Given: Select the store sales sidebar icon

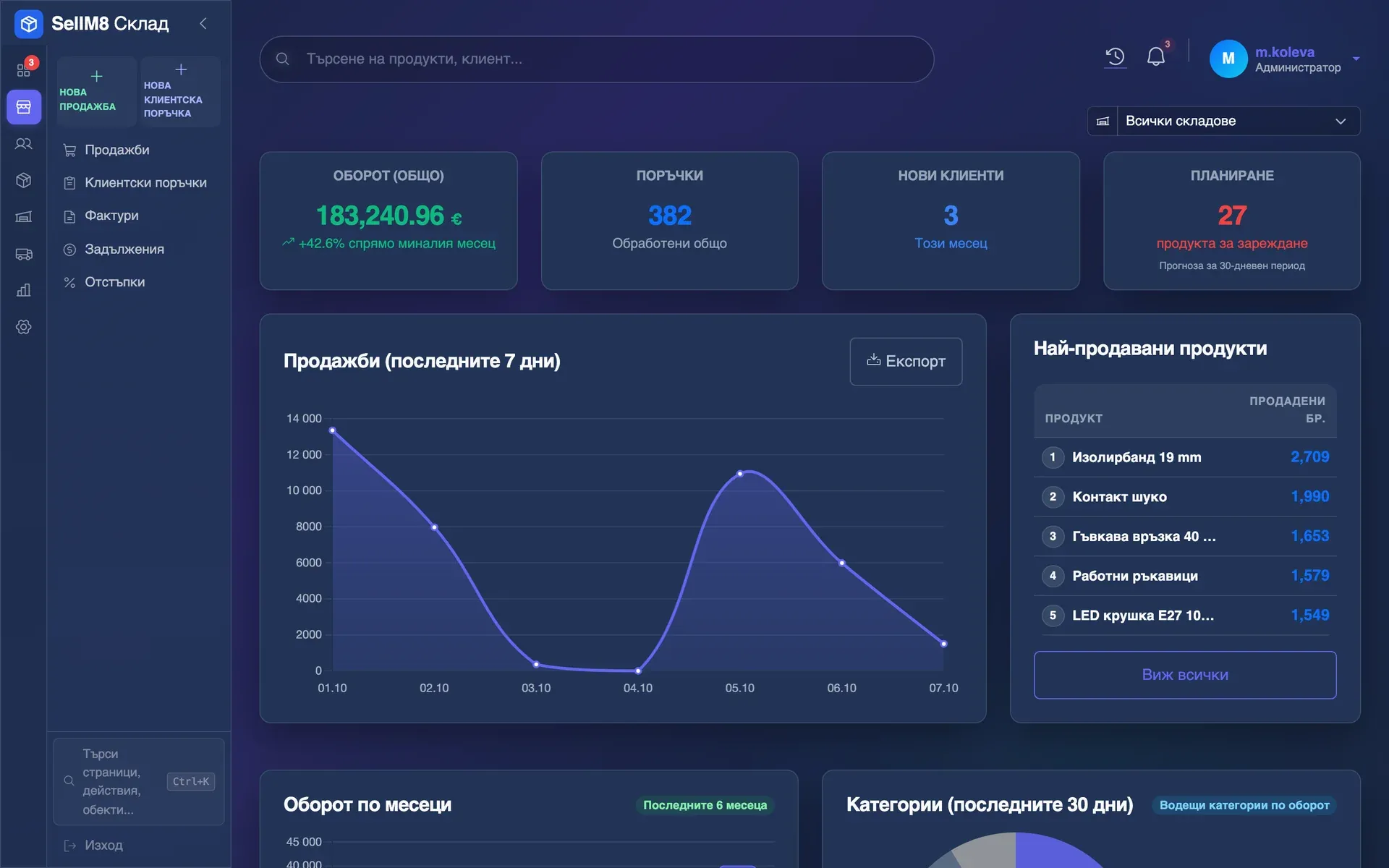Looking at the screenshot, I should (x=24, y=107).
